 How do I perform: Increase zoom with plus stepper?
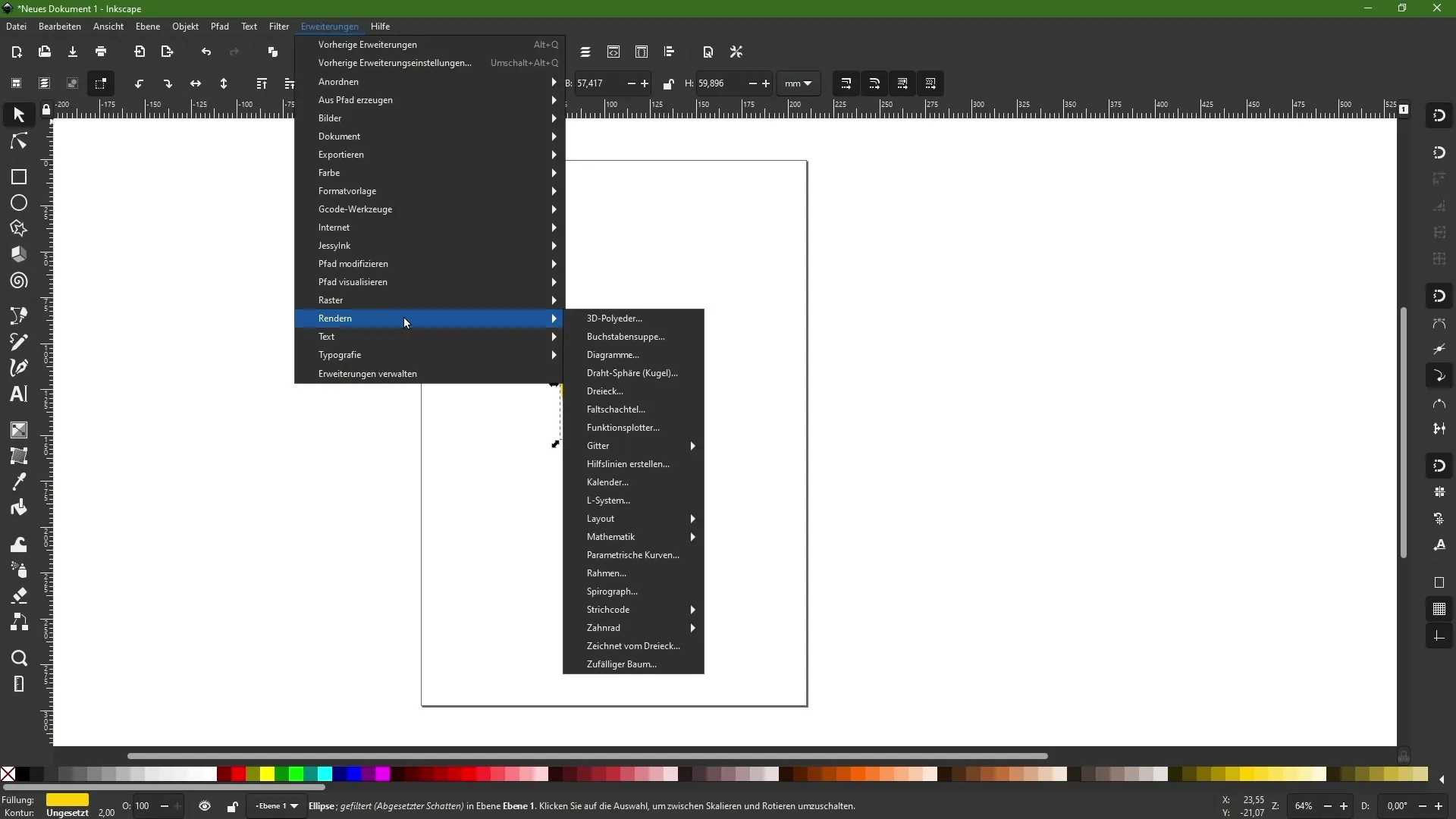(x=1344, y=806)
